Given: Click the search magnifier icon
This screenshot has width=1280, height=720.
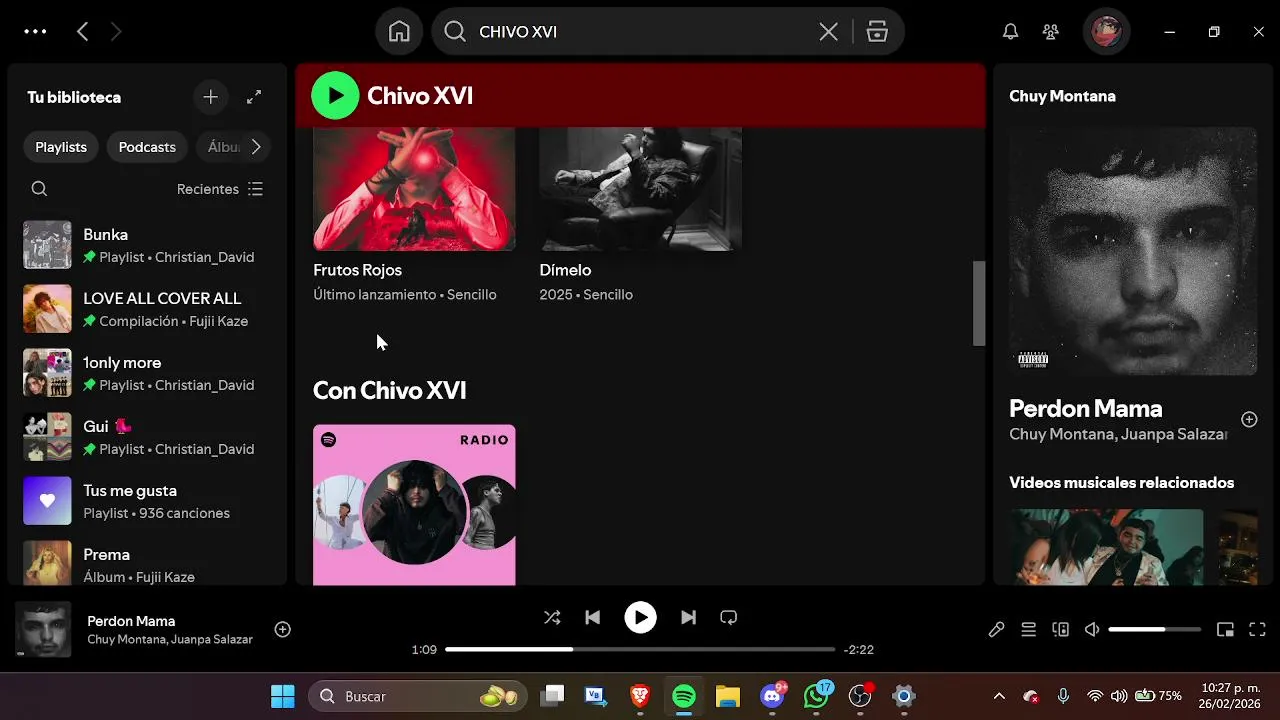Looking at the screenshot, I should pos(455,32).
